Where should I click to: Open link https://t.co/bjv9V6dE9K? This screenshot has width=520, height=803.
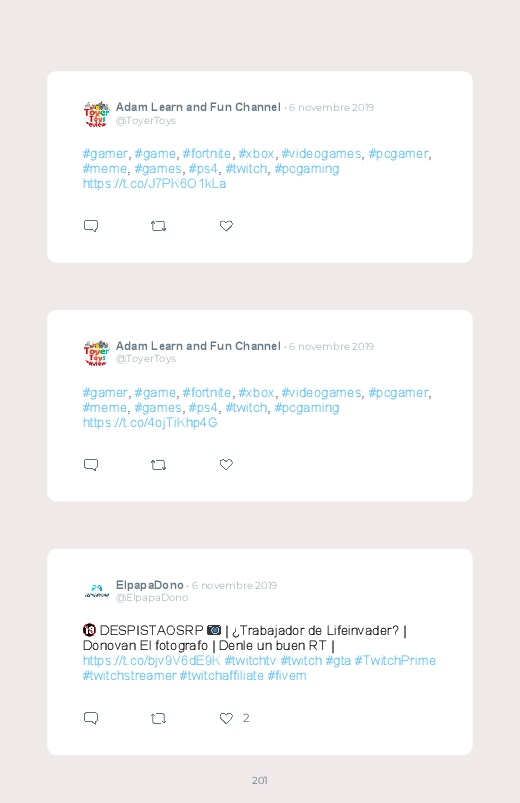(151, 661)
